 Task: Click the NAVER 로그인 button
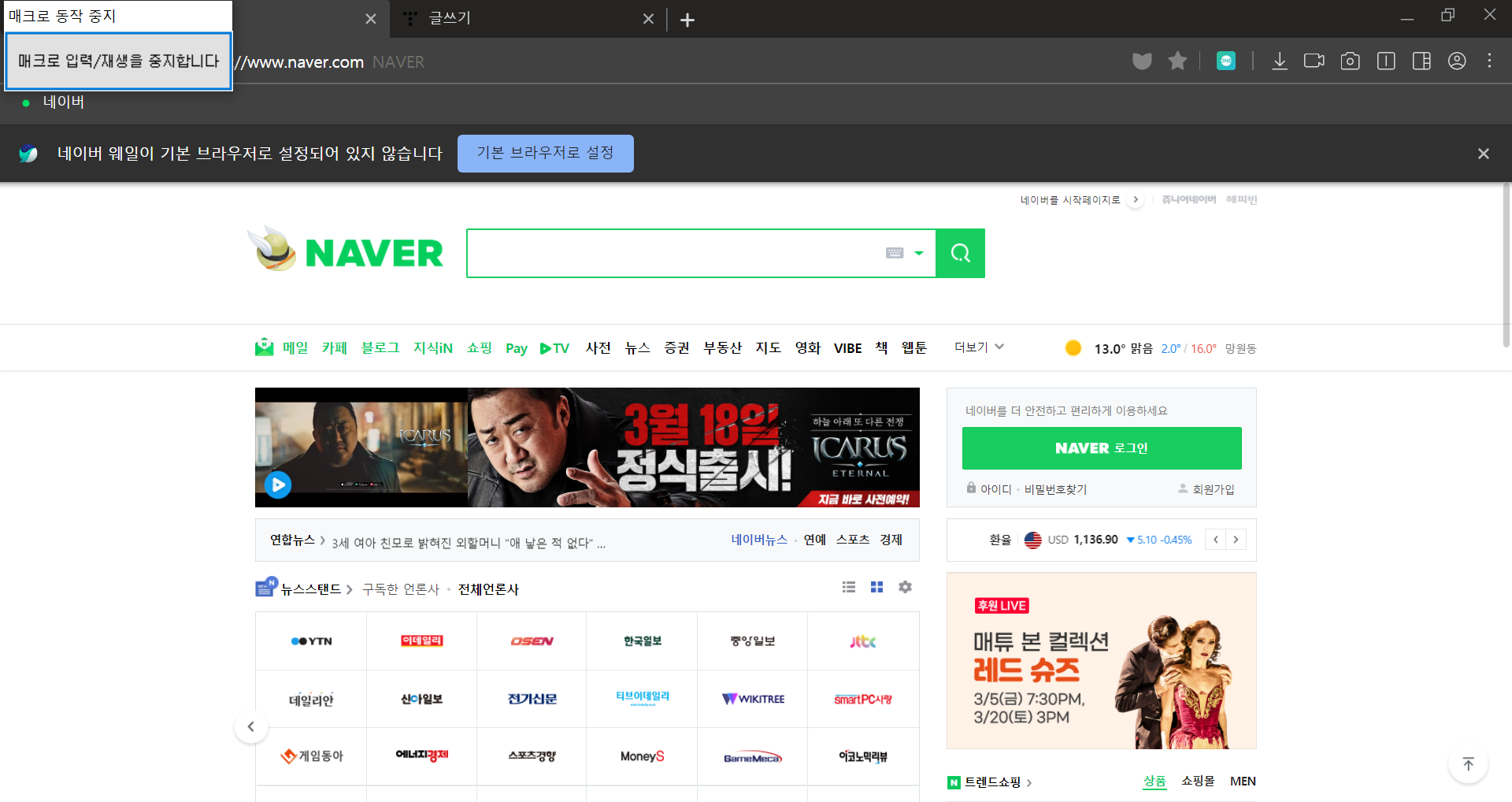1102,448
